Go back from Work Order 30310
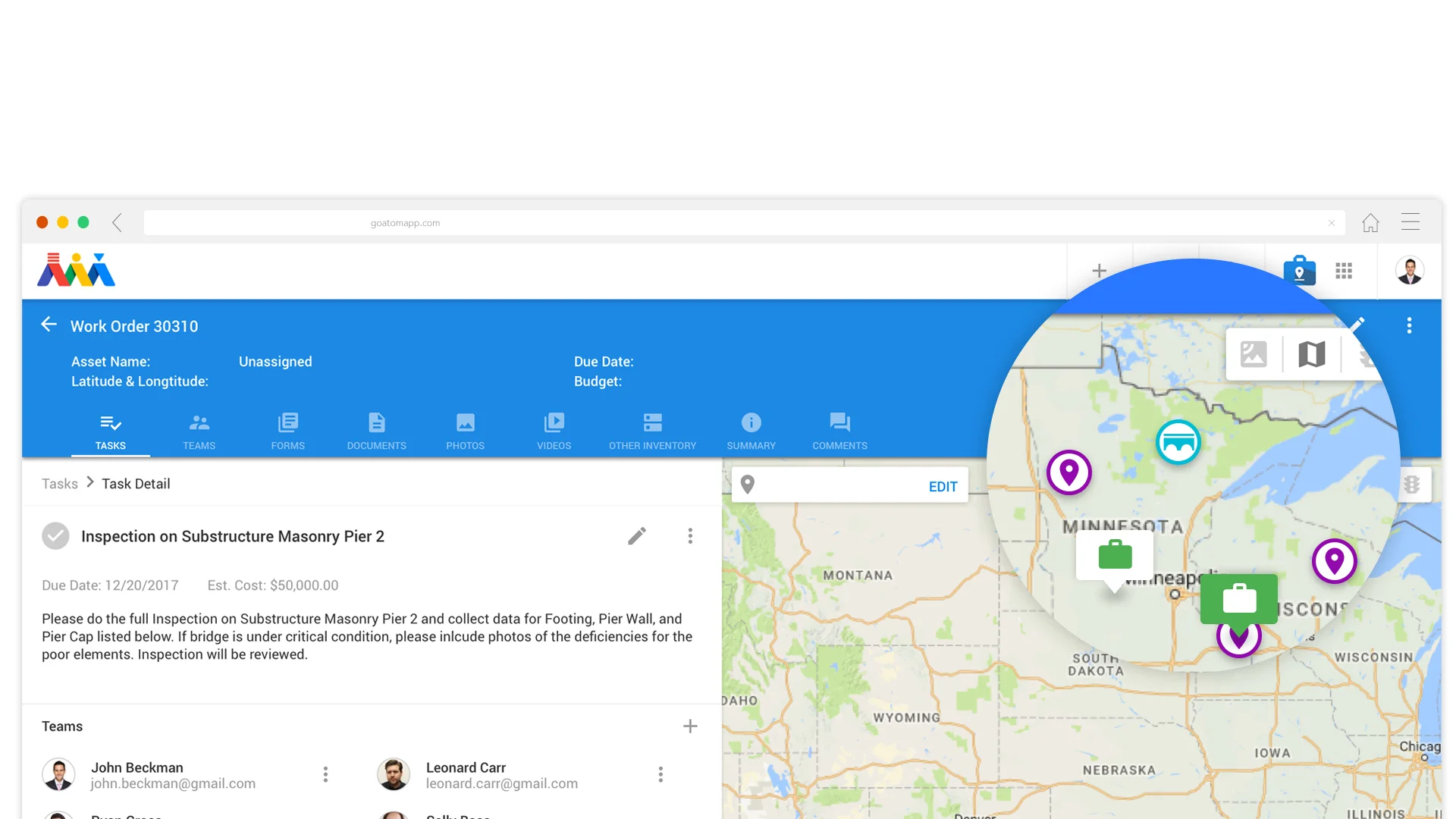This screenshot has height=819, width=1456. (49, 325)
